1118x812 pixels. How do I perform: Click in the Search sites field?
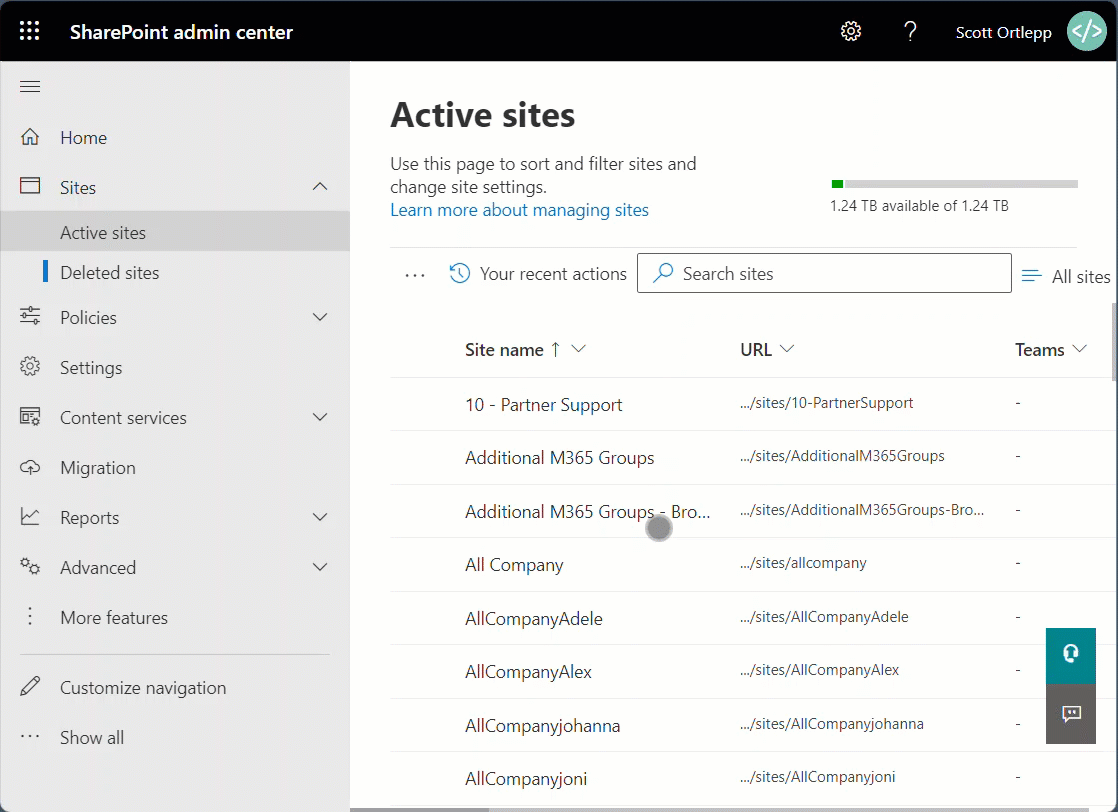coord(824,273)
